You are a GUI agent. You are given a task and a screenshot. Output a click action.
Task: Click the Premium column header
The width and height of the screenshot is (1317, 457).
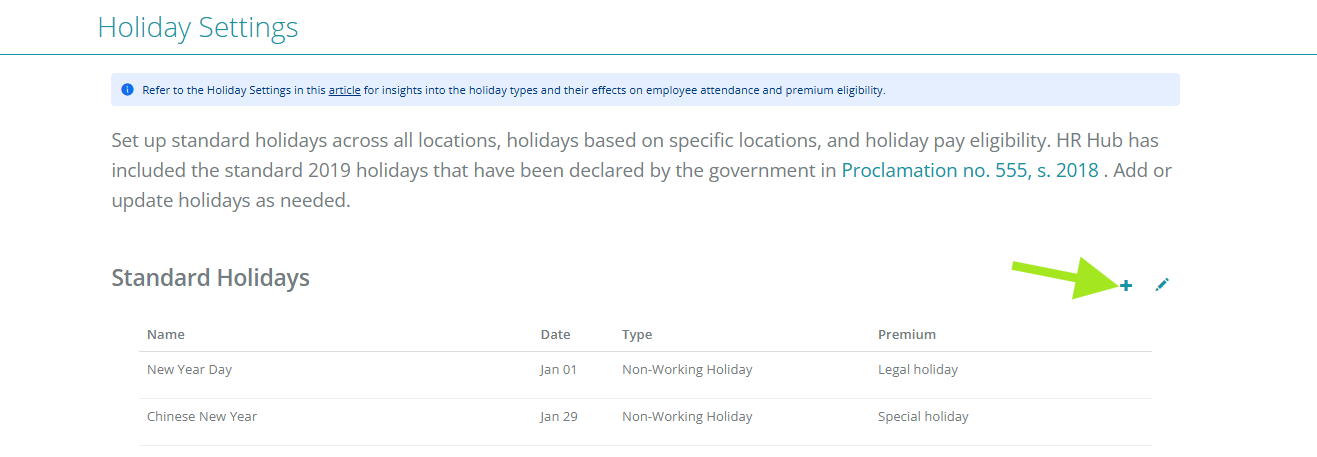907,334
